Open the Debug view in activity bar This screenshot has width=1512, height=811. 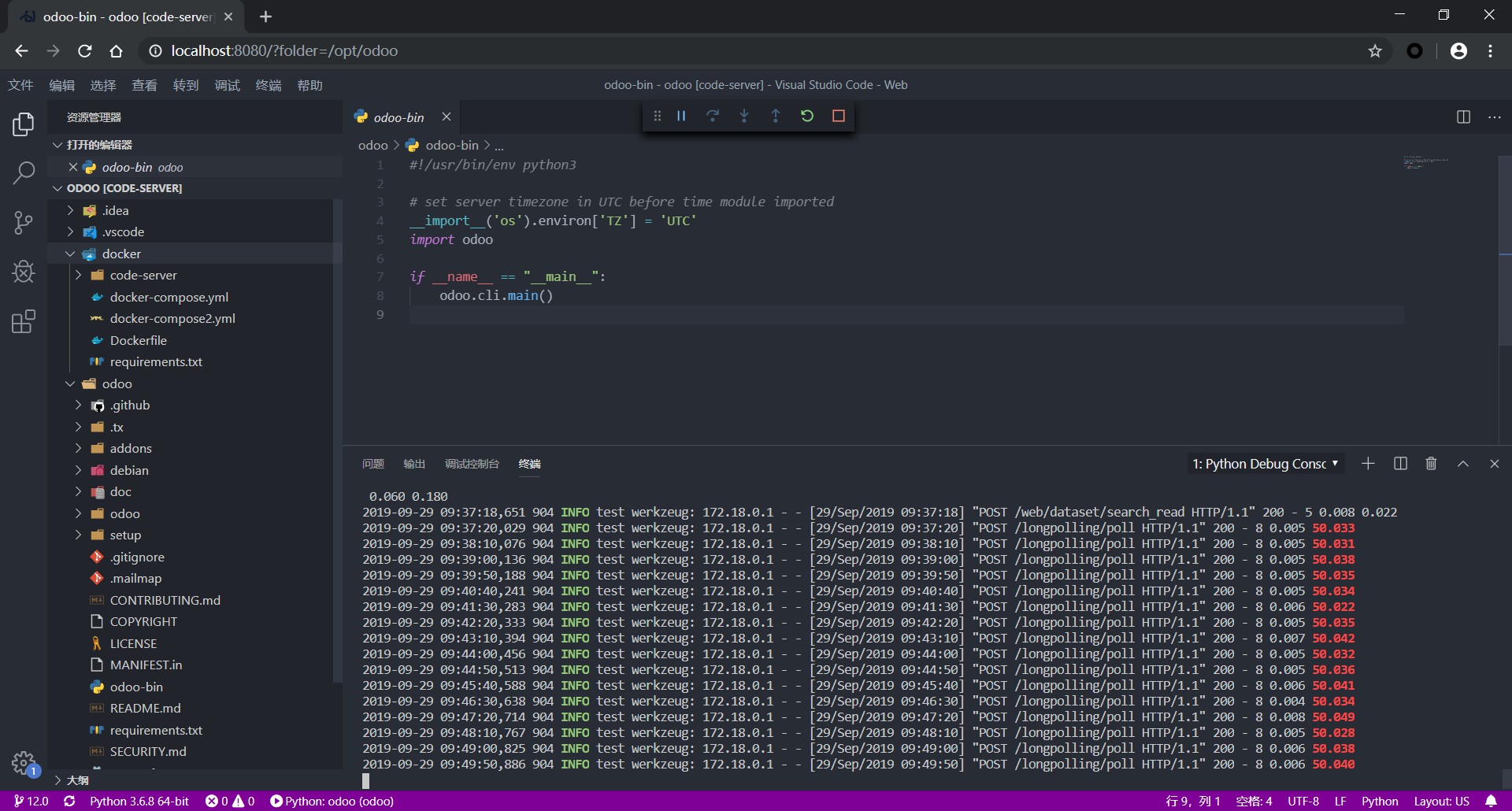pos(24,272)
